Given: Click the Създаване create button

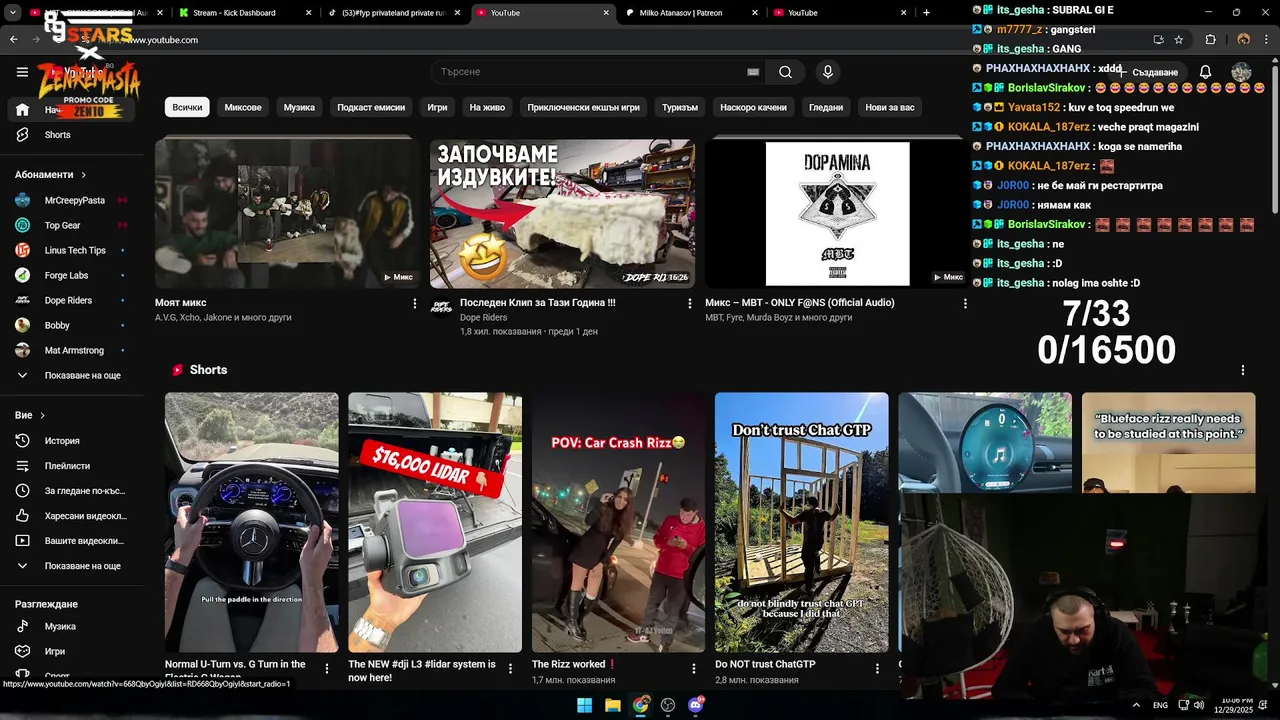Looking at the screenshot, I should [x=1149, y=72].
